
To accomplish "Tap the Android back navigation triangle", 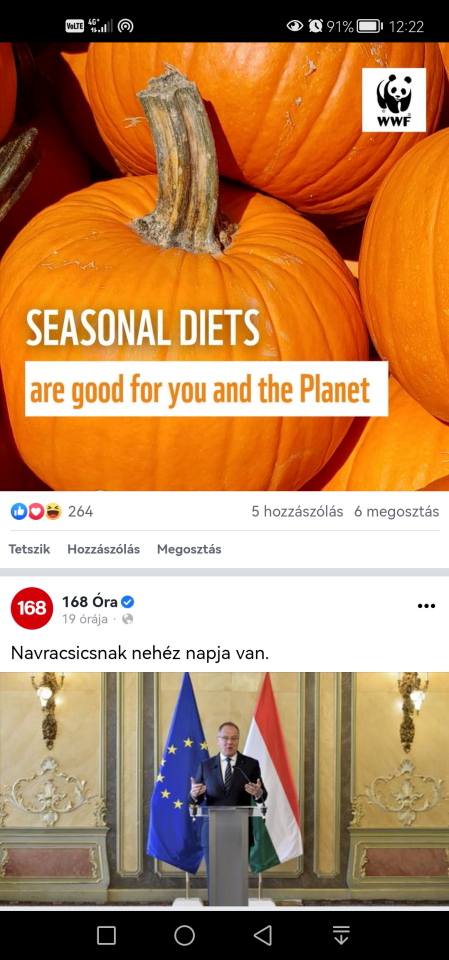I will [263, 935].
